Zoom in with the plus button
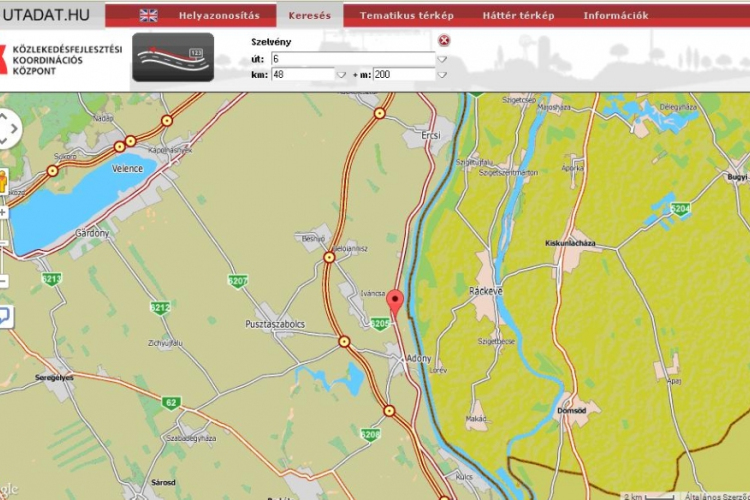 (3, 212)
